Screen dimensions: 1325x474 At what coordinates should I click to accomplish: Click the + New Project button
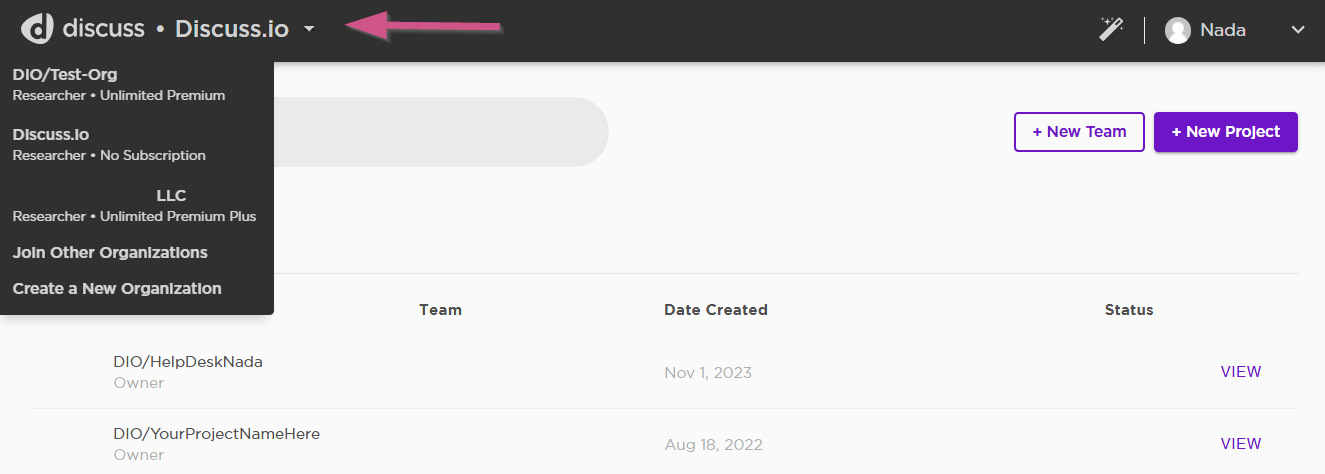[x=1226, y=132]
